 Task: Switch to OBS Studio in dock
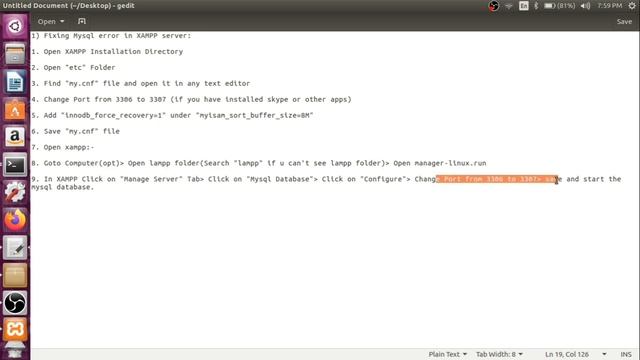pos(15,303)
